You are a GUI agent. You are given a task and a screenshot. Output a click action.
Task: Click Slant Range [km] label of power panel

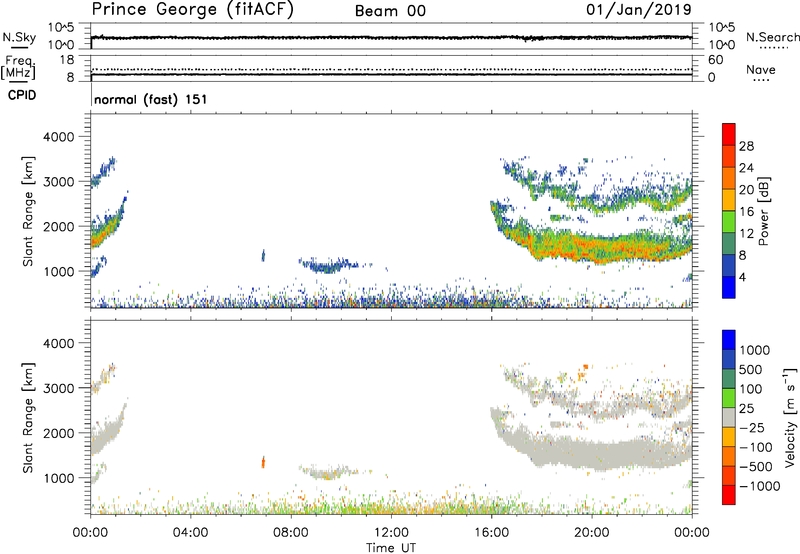(x=28, y=211)
